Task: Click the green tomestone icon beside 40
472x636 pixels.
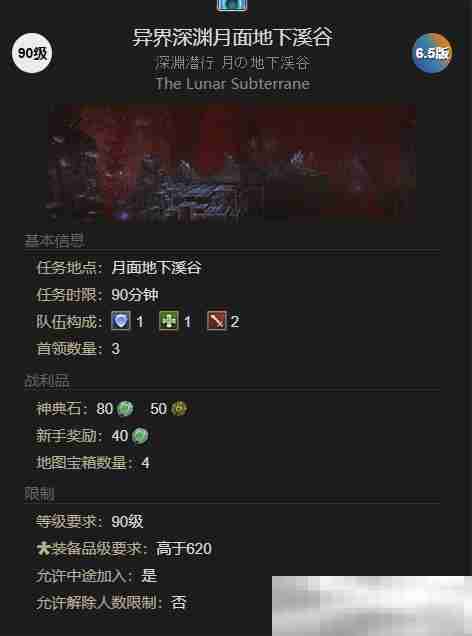Action: 140,436
